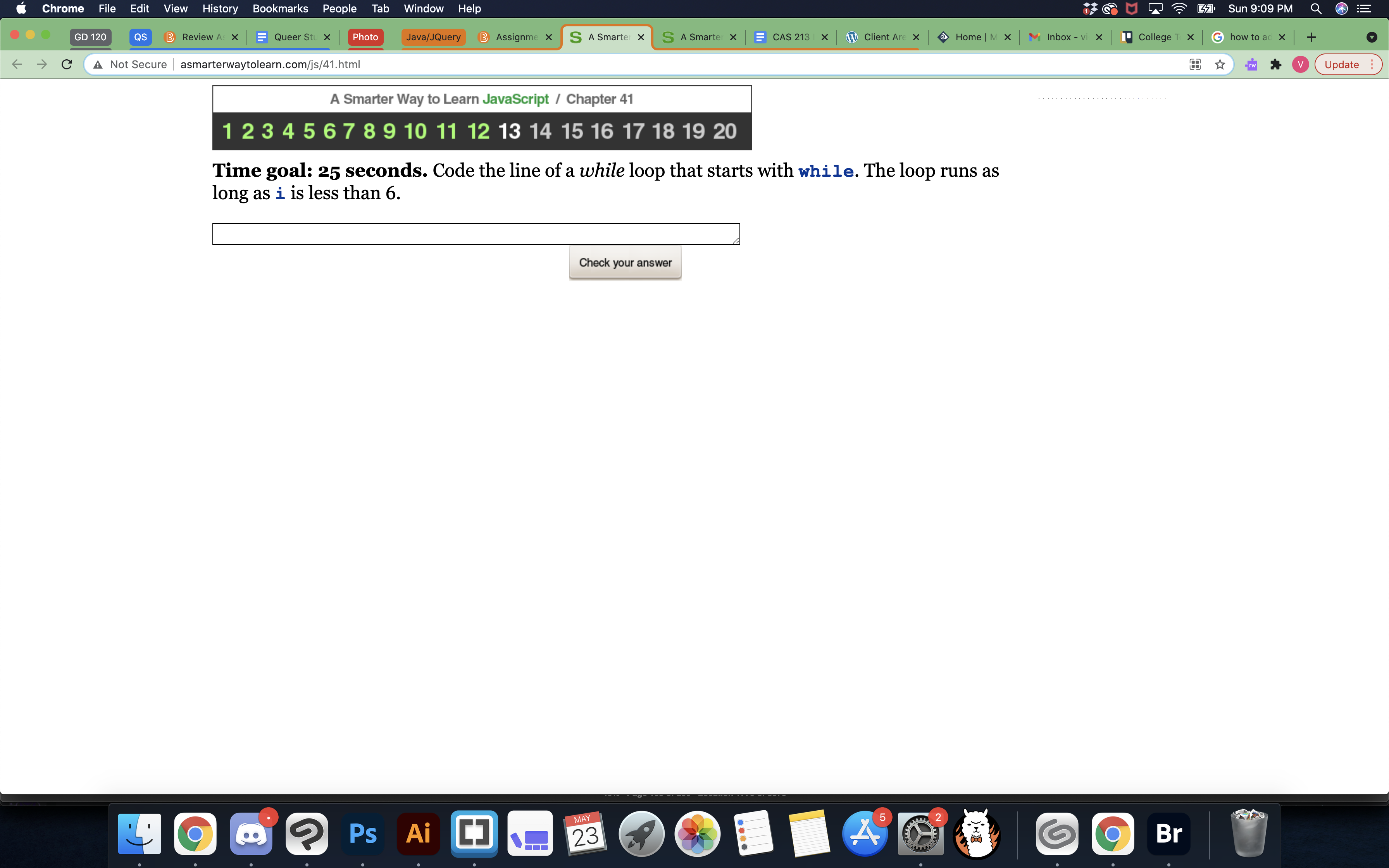This screenshot has width=1389, height=868.
Task: Click the answer text input box
Action: [x=475, y=234]
